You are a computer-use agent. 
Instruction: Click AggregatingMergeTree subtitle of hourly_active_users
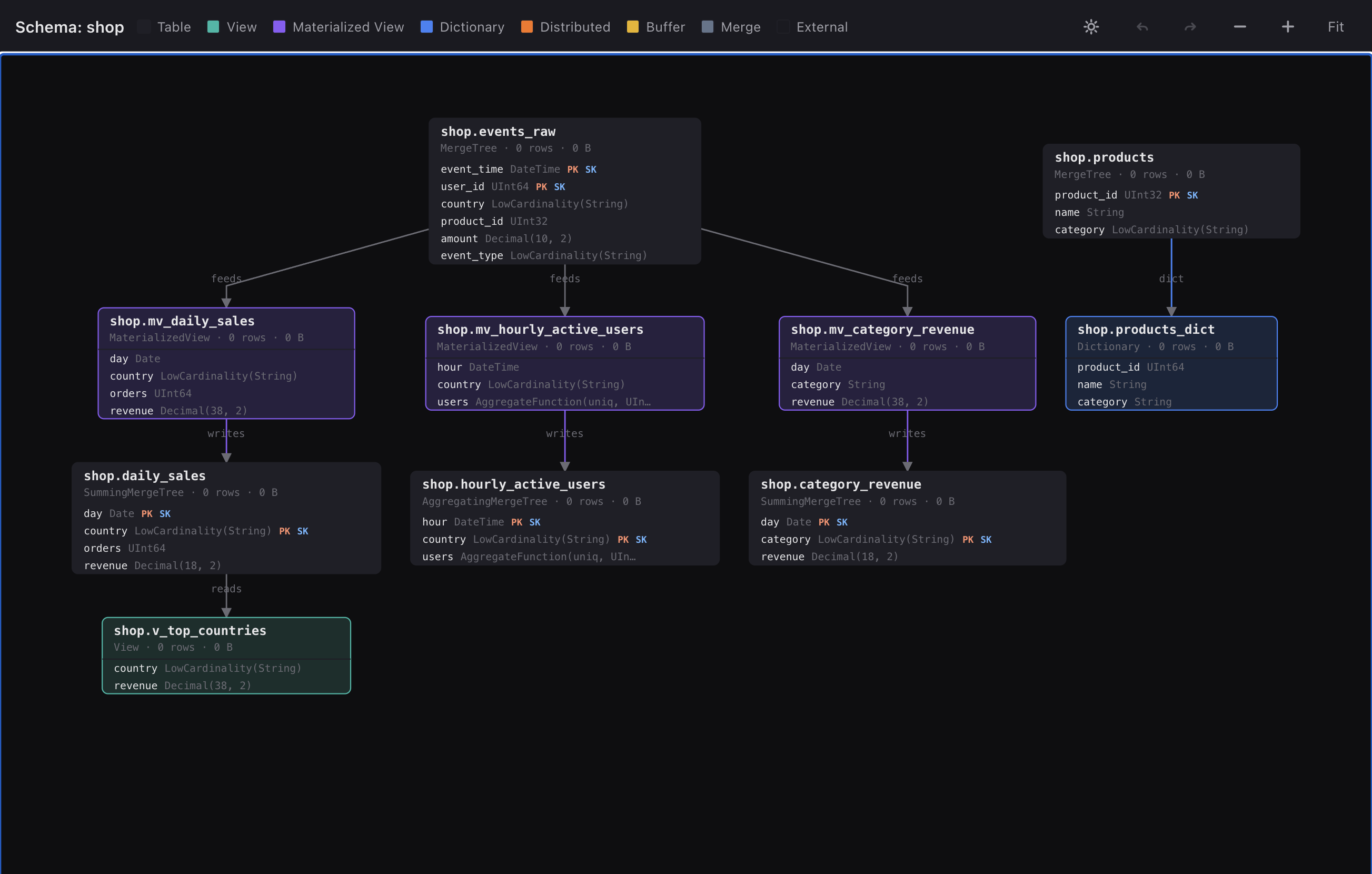pyautogui.click(x=484, y=501)
